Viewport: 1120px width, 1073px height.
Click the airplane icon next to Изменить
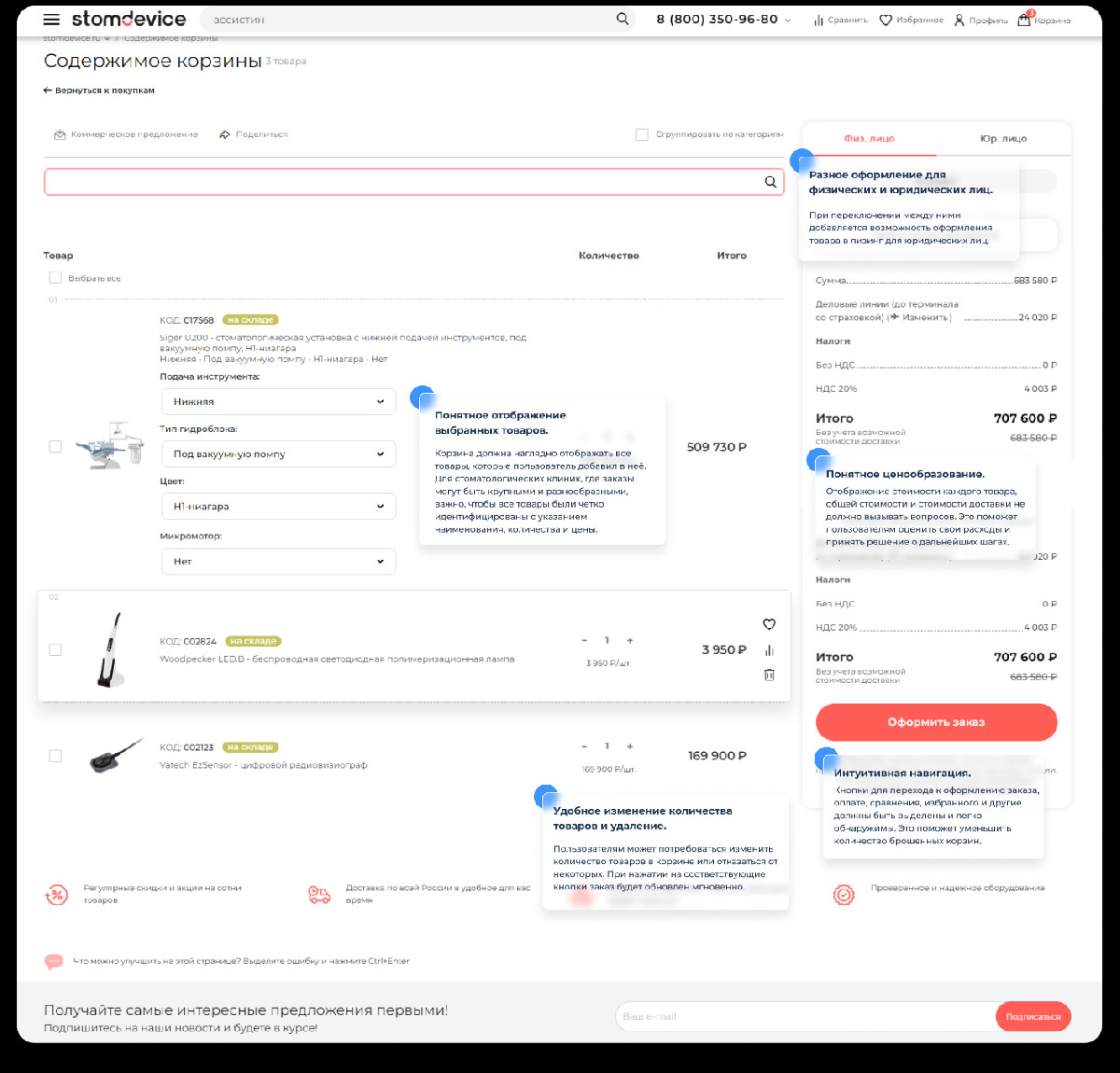tap(894, 317)
